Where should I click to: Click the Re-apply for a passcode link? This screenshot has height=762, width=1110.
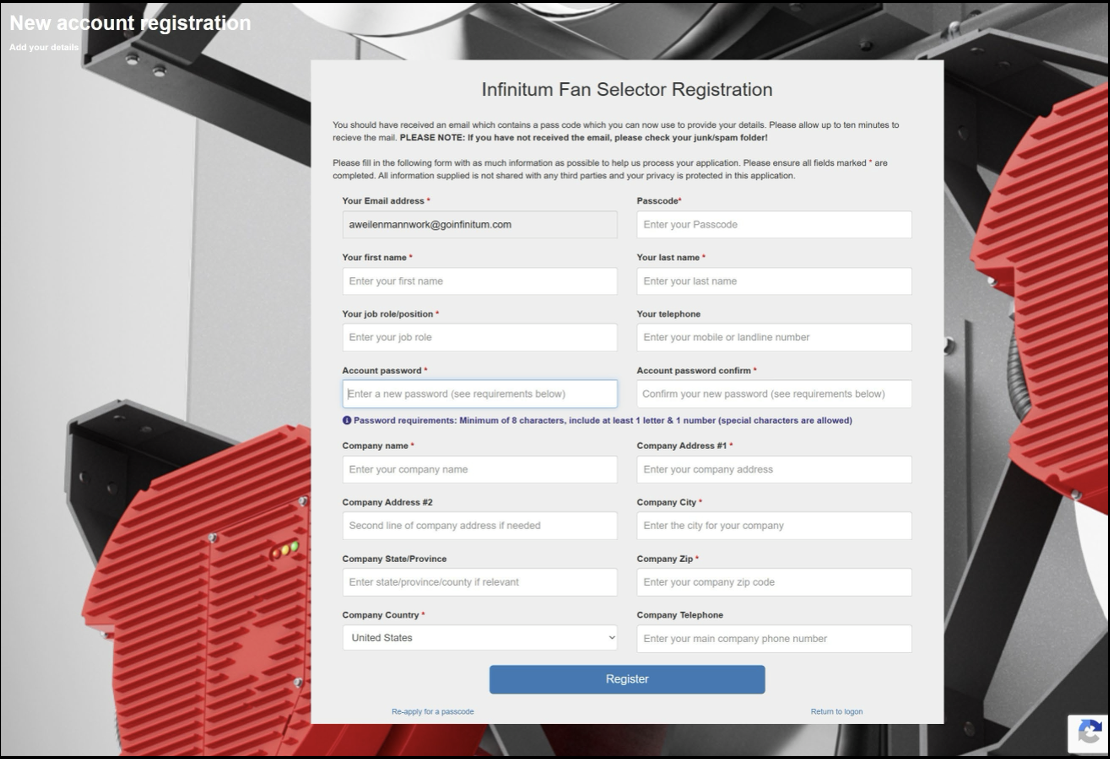[x=433, y=712]
